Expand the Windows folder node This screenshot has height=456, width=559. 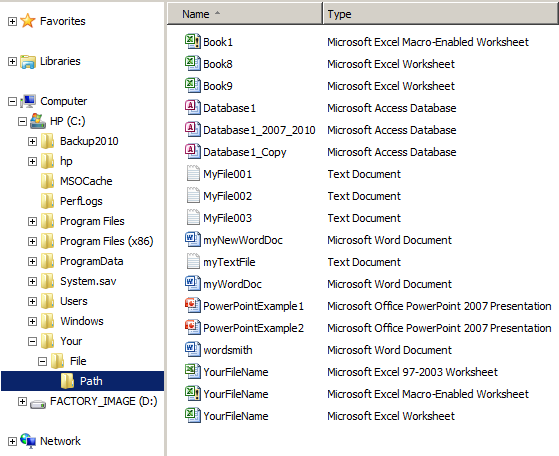32,321
